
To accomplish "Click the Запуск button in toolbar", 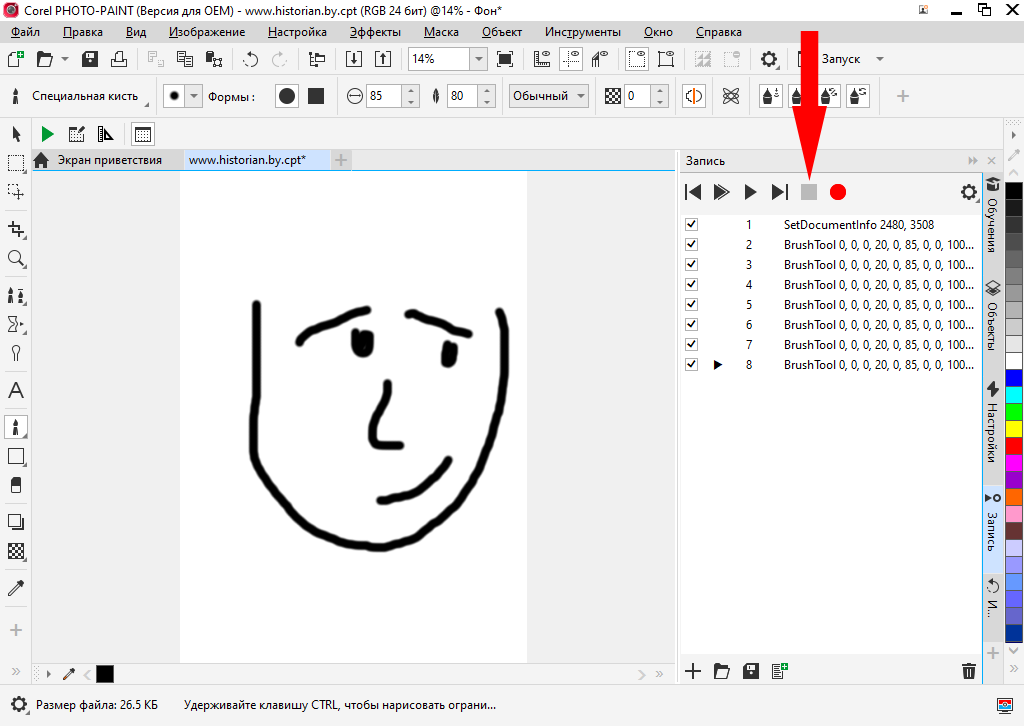I will [x=840, y=59].
